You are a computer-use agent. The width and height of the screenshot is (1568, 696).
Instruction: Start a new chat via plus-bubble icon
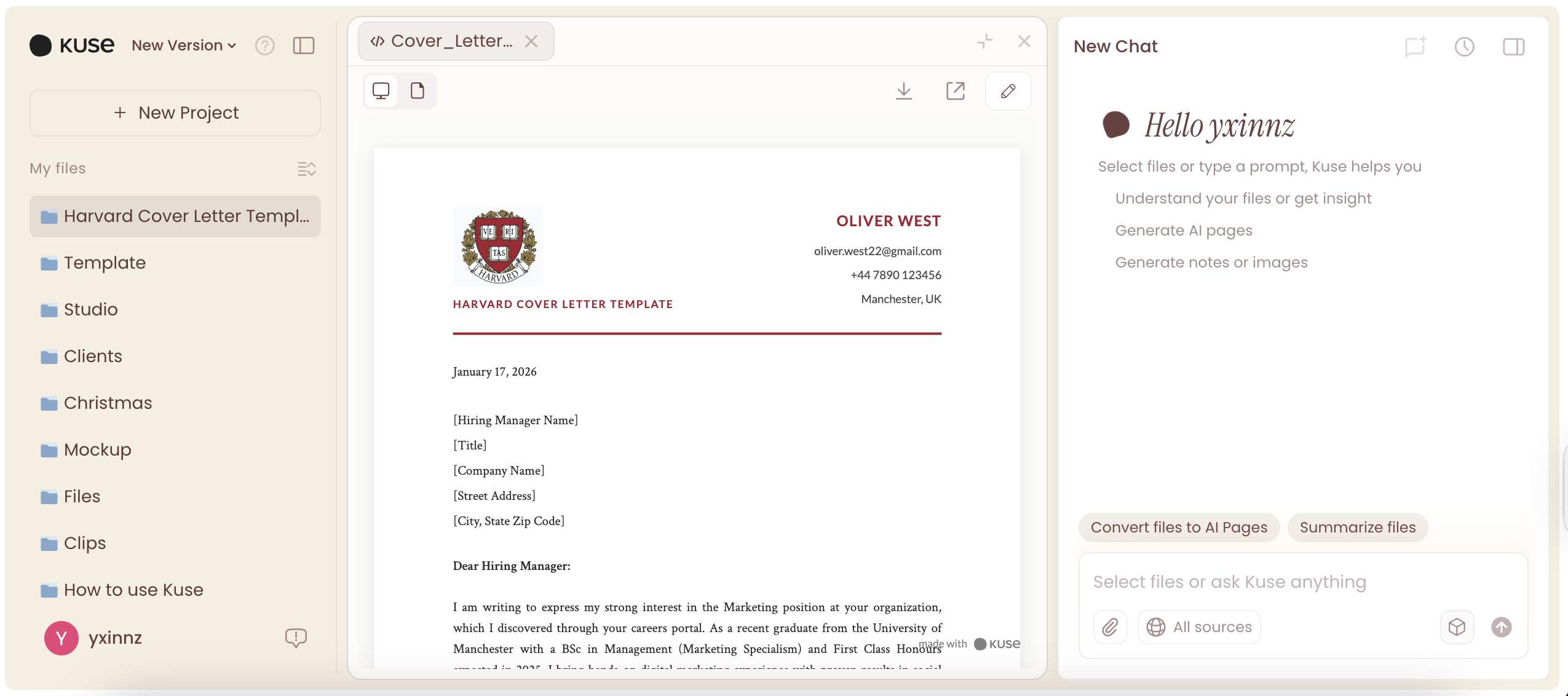[x=1415, y=47]
